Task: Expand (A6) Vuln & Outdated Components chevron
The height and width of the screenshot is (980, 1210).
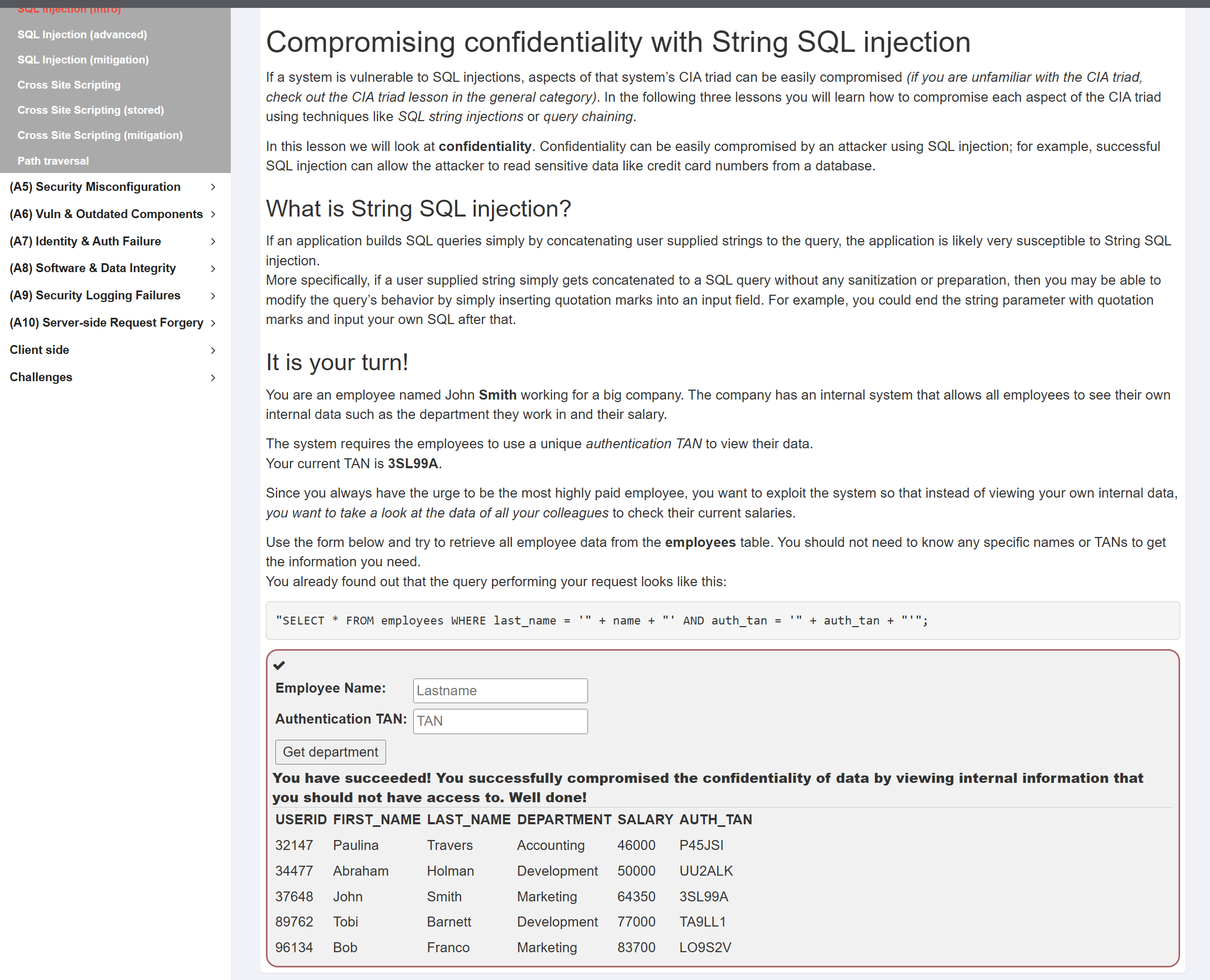Action: pyautogui.click(x=213, y=214)
